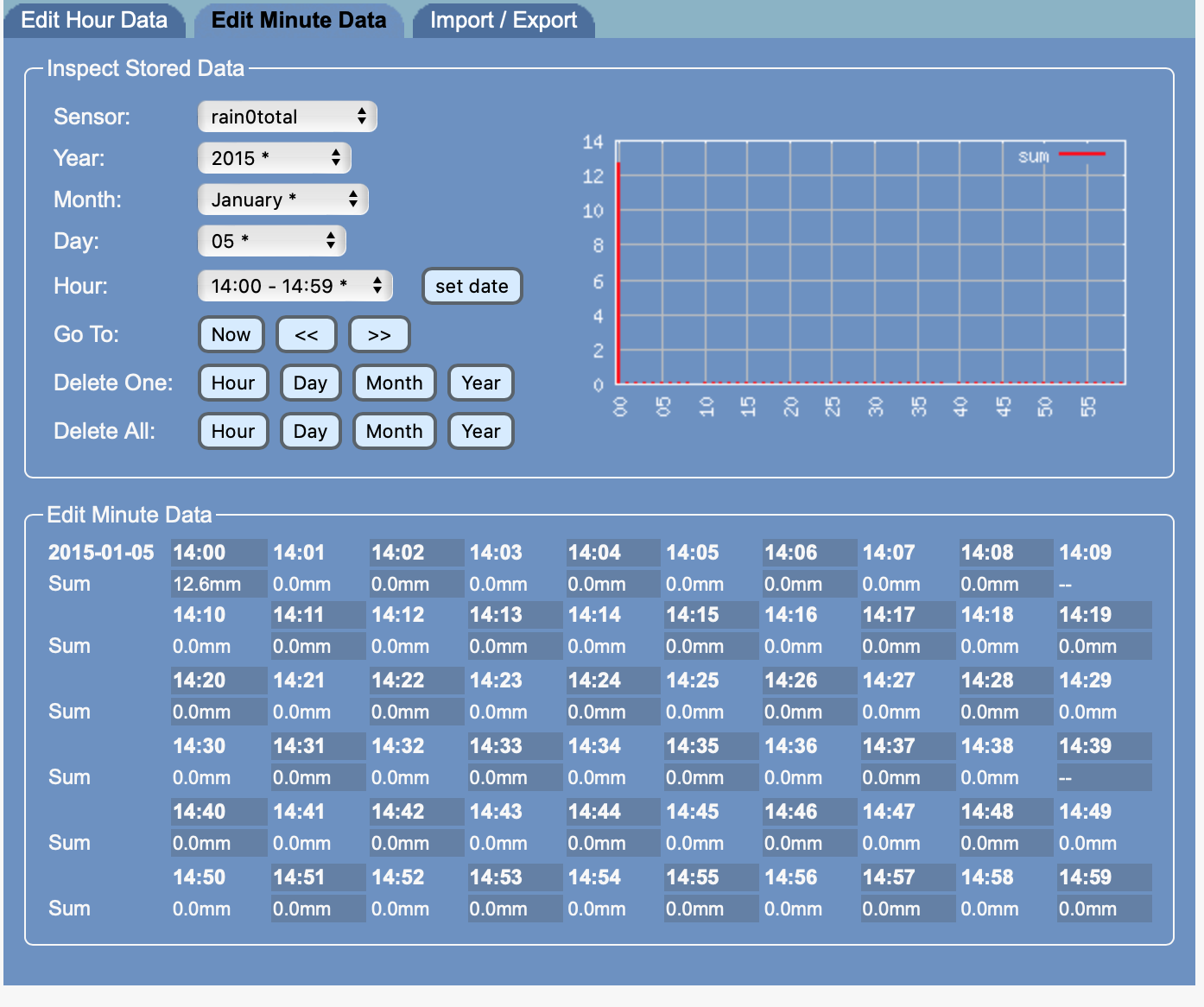
Task: Go to next hour with >> button
Action: [x=378, y=334]
